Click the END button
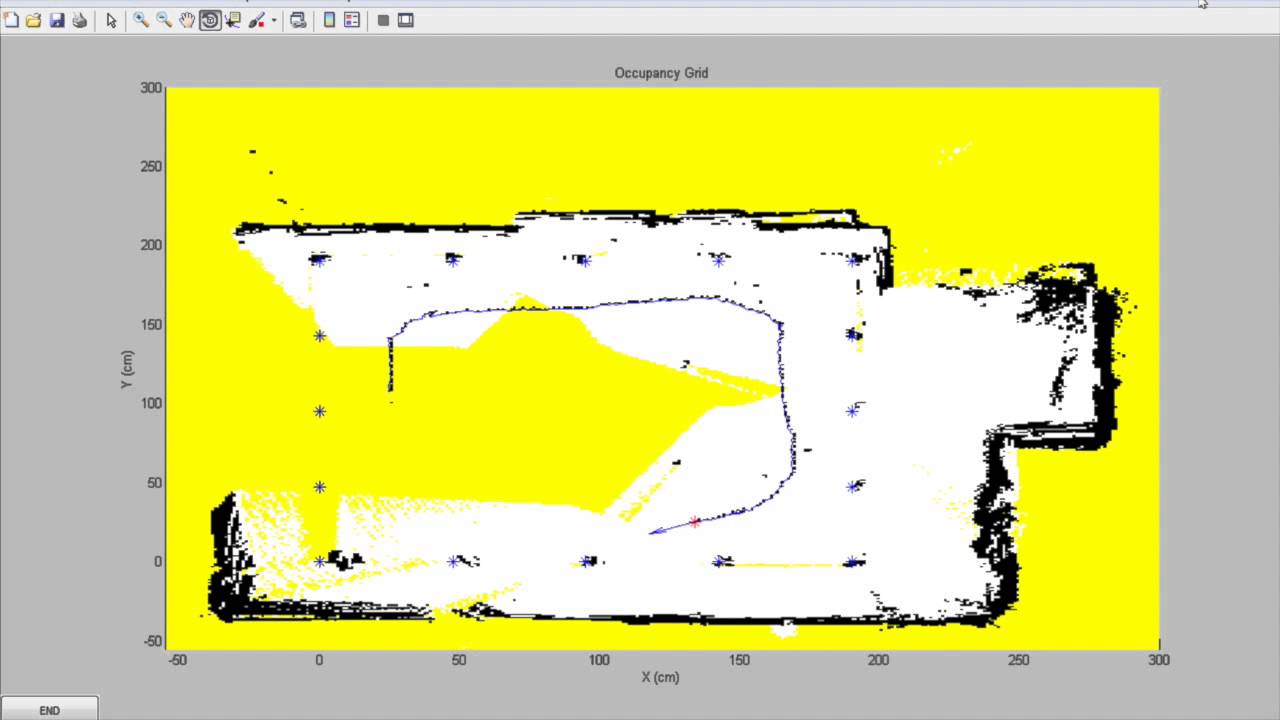This screenshot has width=1280, height=720. 49,709
